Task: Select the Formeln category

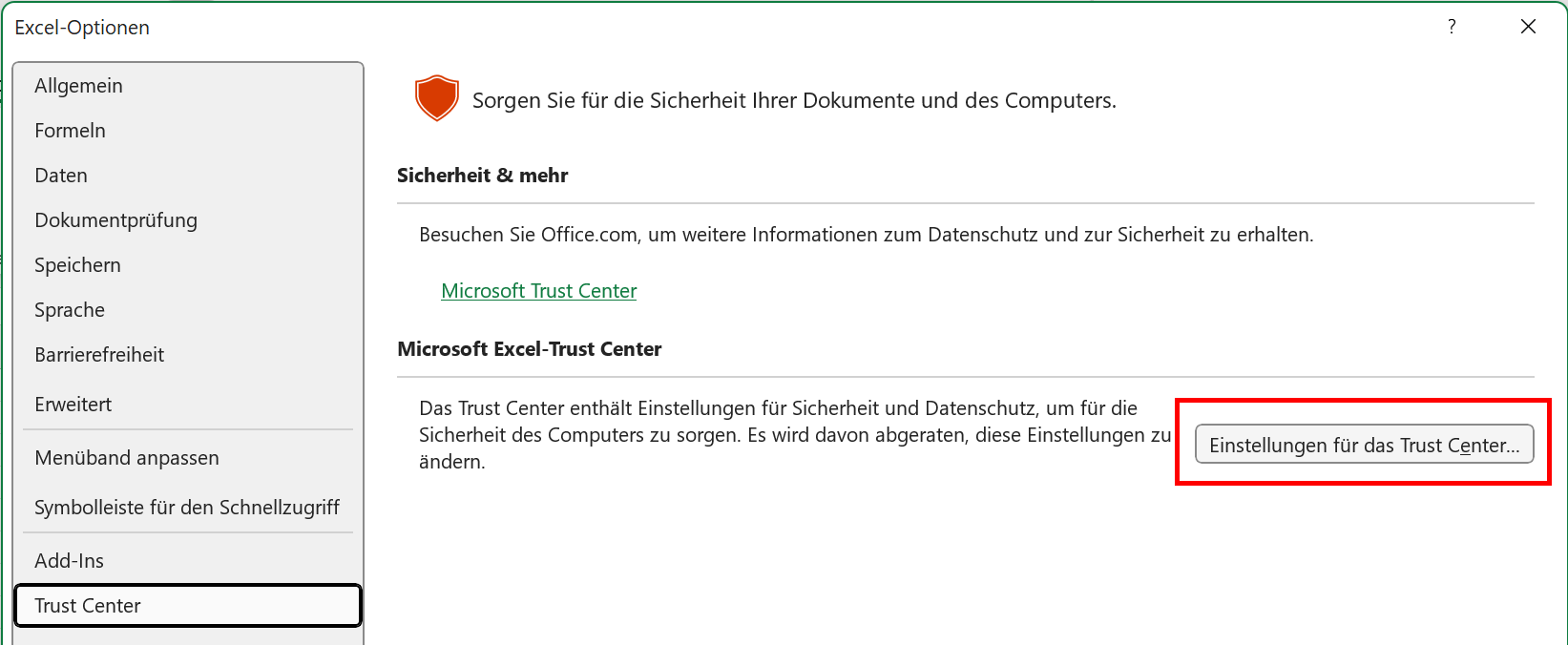Action: pos(71,131)
